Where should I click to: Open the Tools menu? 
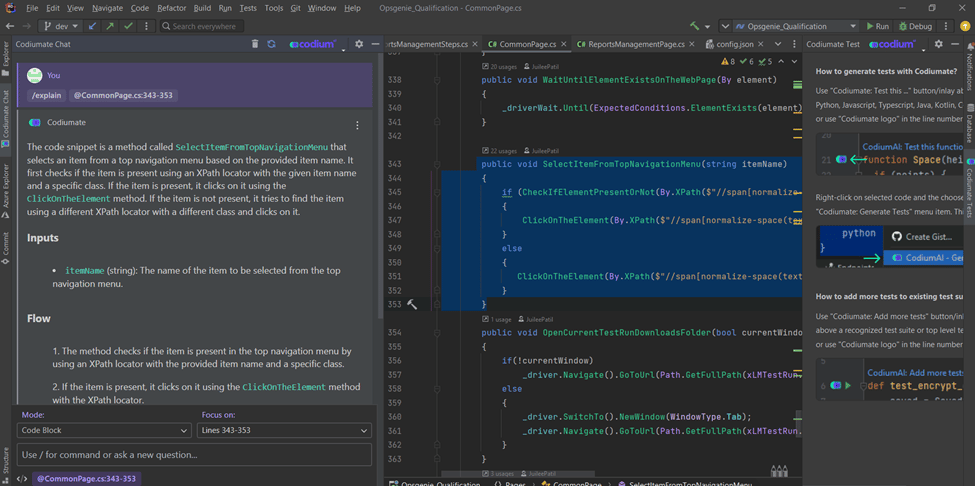pos(274,8)
